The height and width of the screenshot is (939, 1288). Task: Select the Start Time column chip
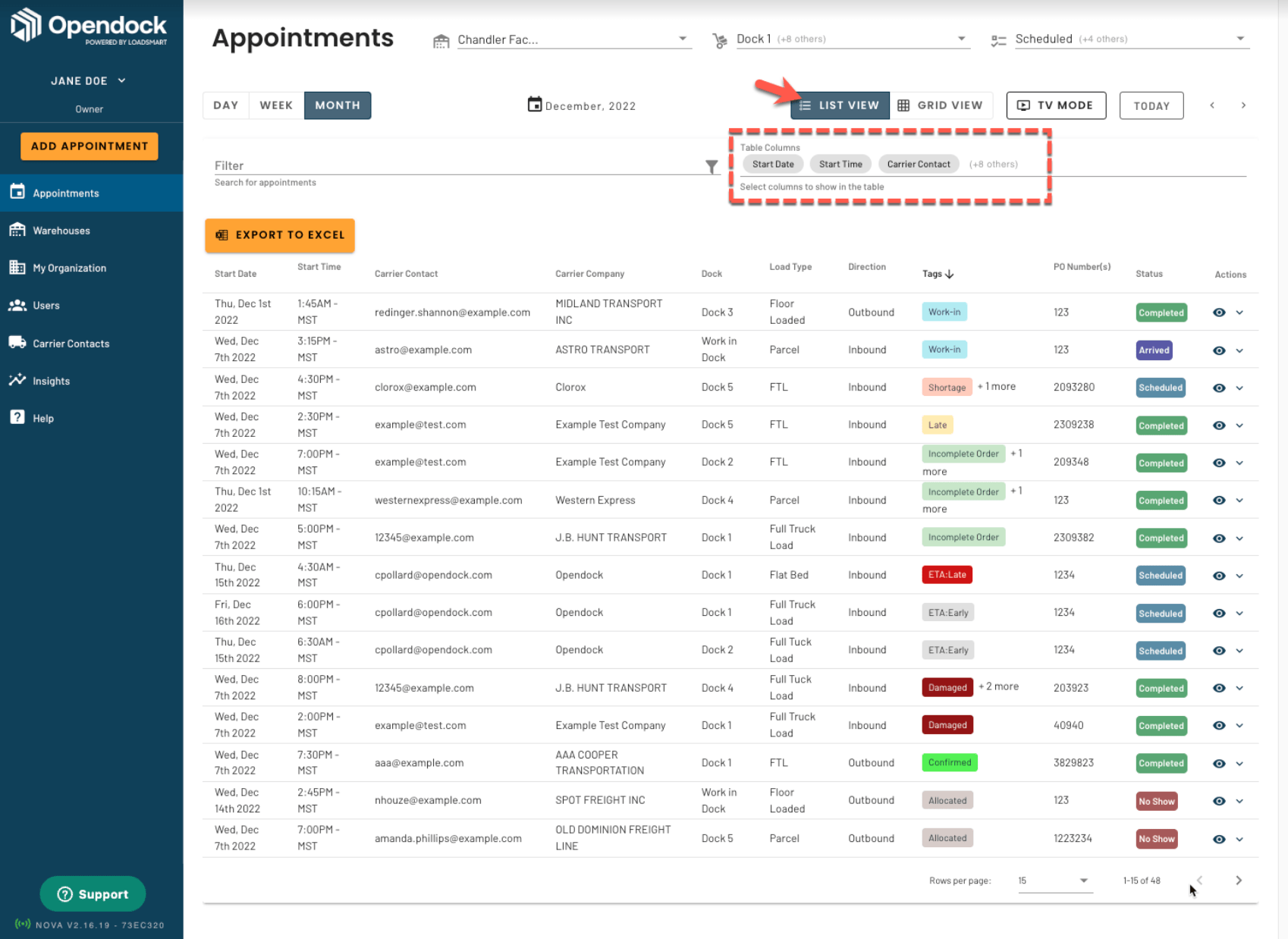point(840,164)
